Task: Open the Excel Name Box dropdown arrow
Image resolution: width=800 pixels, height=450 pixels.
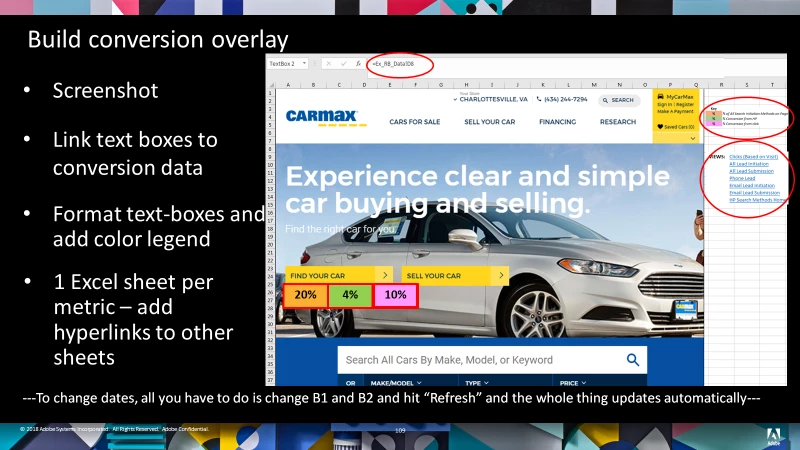Action: click(305, 64)
